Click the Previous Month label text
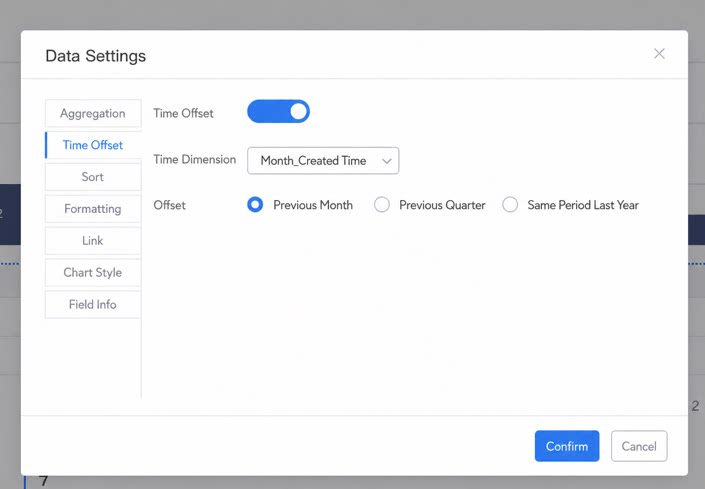705x489 pixels. (313, 205)
